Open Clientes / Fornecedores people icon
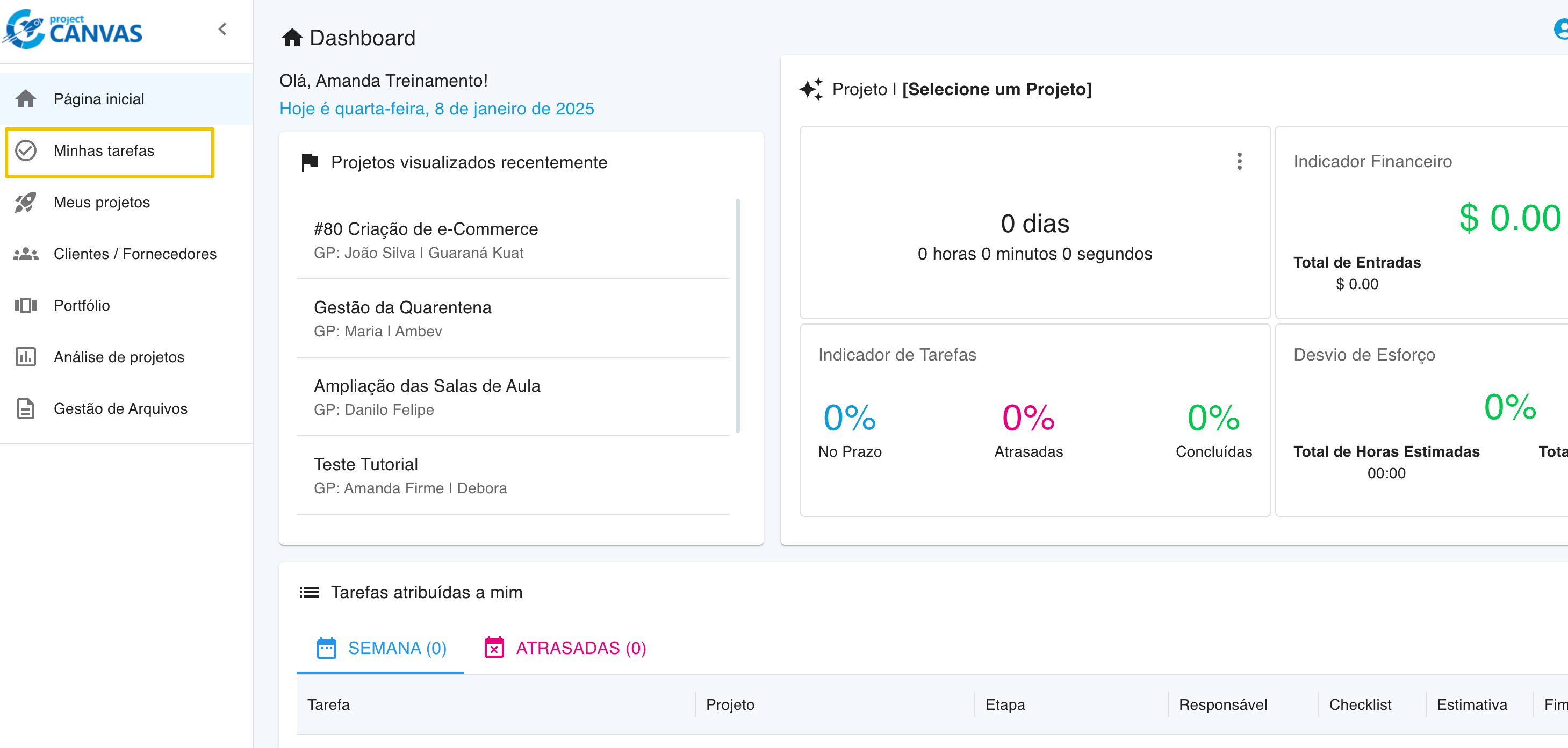 pos(26,254)
